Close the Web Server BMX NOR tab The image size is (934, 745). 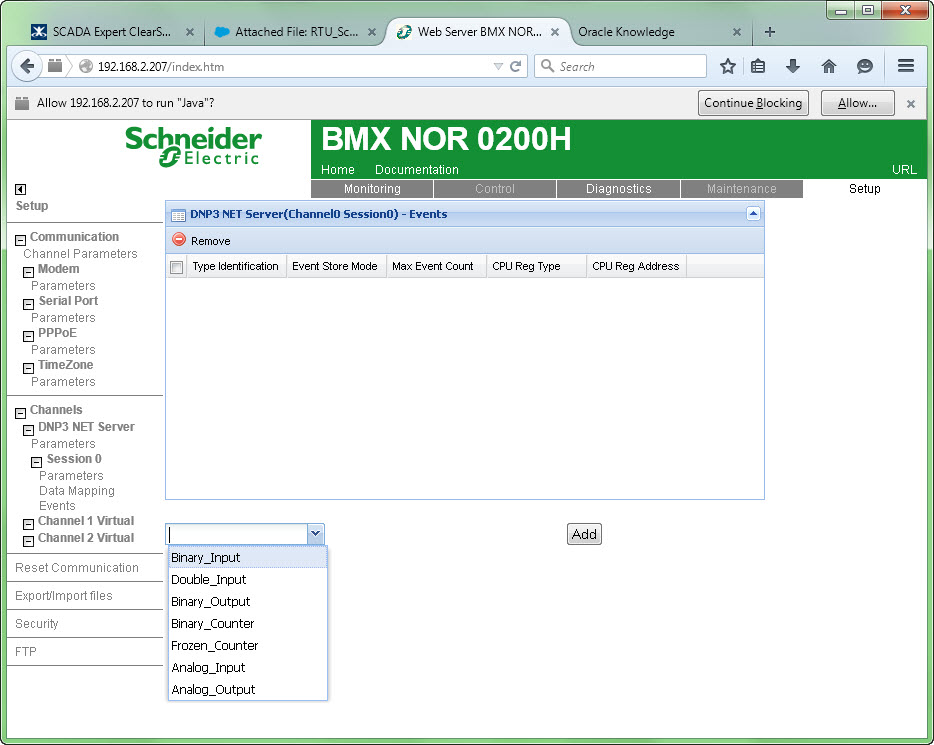pyautogui.click(x=555, y=32)
